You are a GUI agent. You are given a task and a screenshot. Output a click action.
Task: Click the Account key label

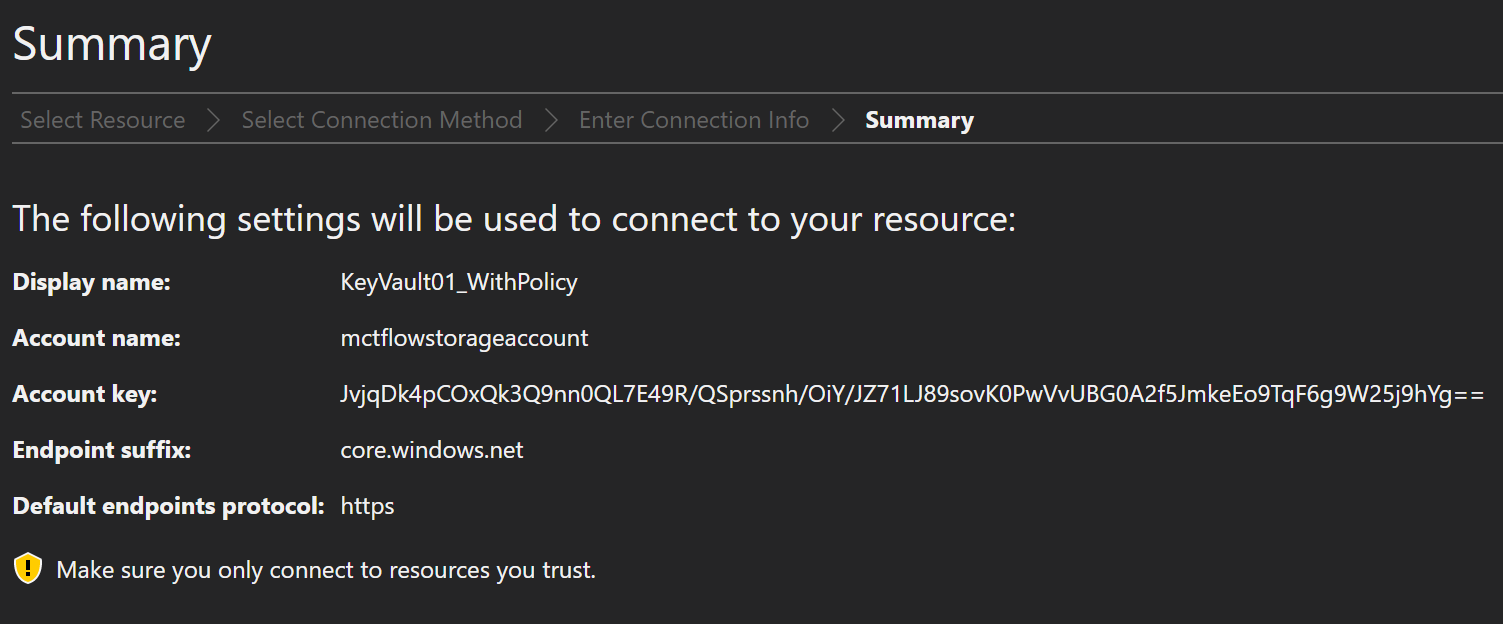coord(85,394)
